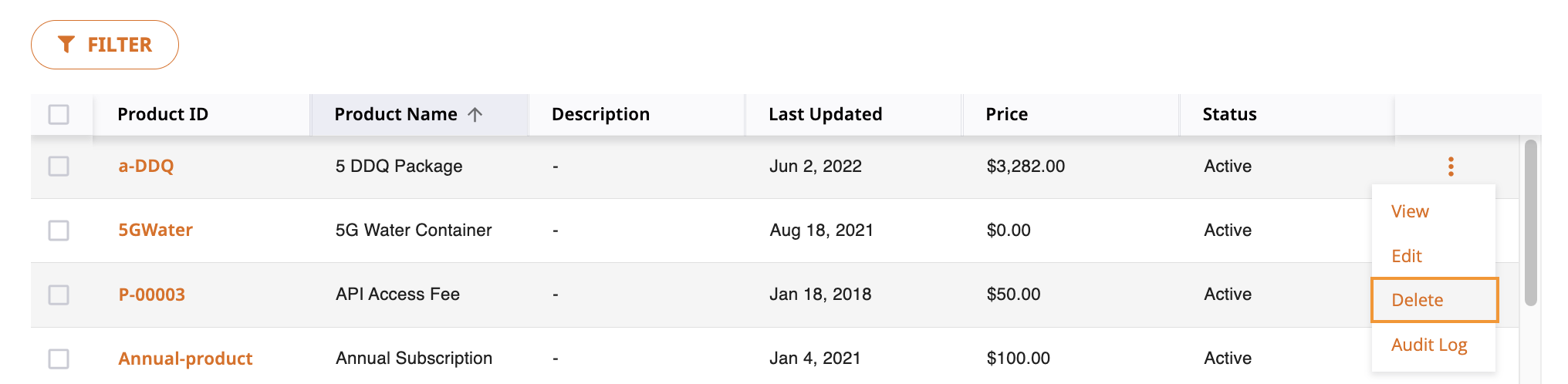
Task: Tick the checkbox for P-00003
Action: 59,295
